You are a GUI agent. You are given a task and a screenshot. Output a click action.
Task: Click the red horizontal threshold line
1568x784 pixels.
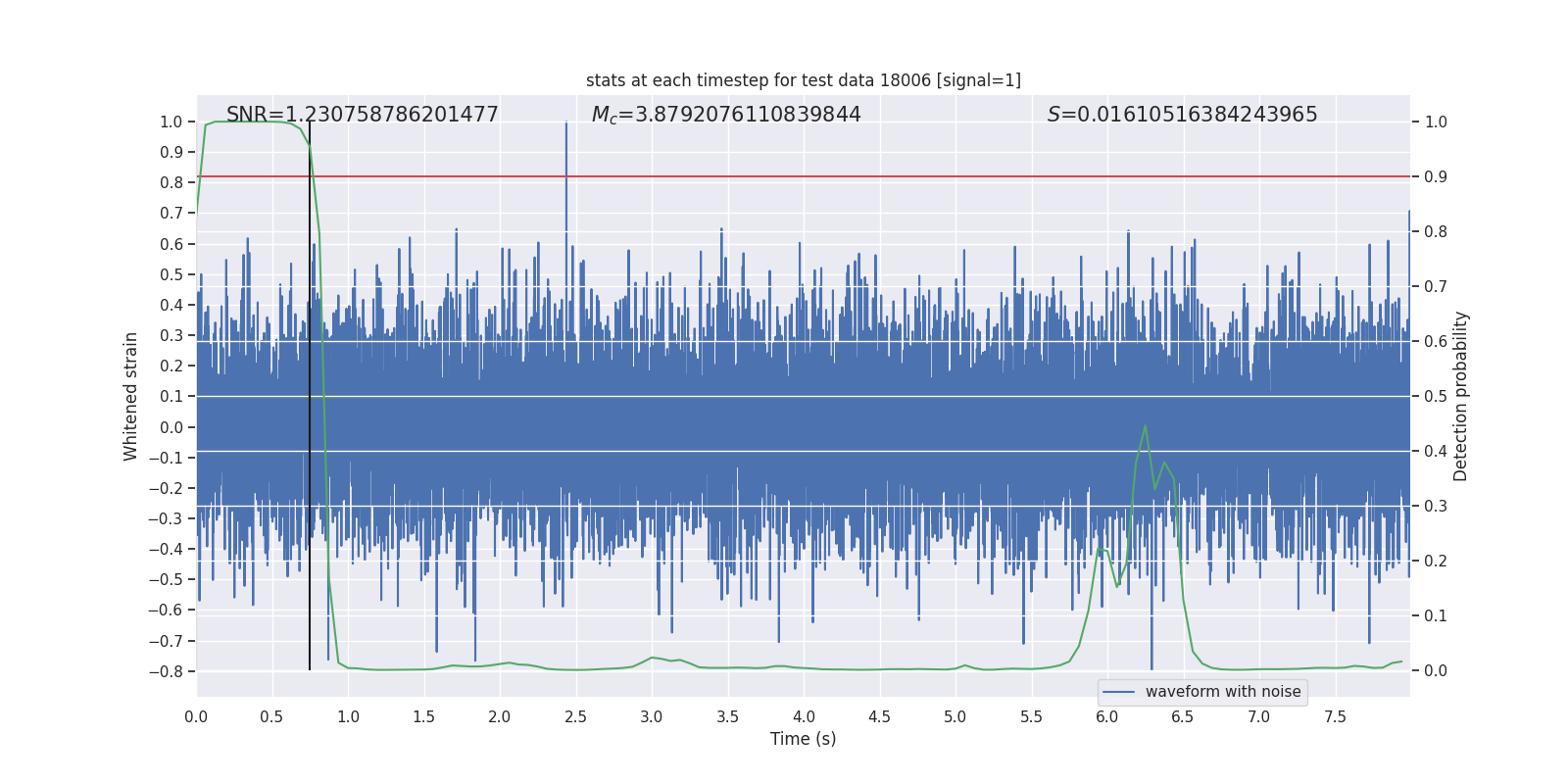882,176
